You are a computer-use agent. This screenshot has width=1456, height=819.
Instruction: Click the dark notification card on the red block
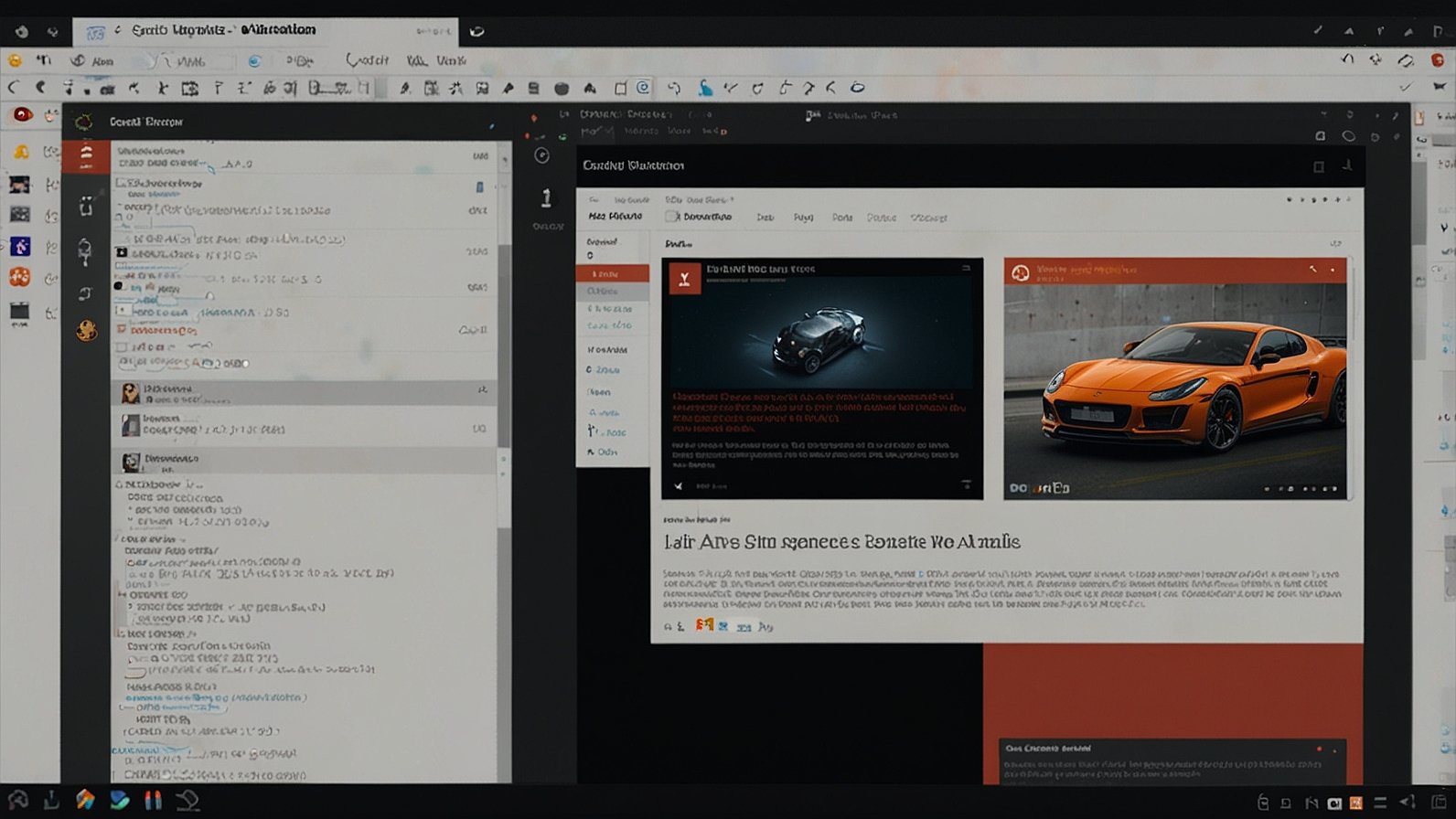1172,761
